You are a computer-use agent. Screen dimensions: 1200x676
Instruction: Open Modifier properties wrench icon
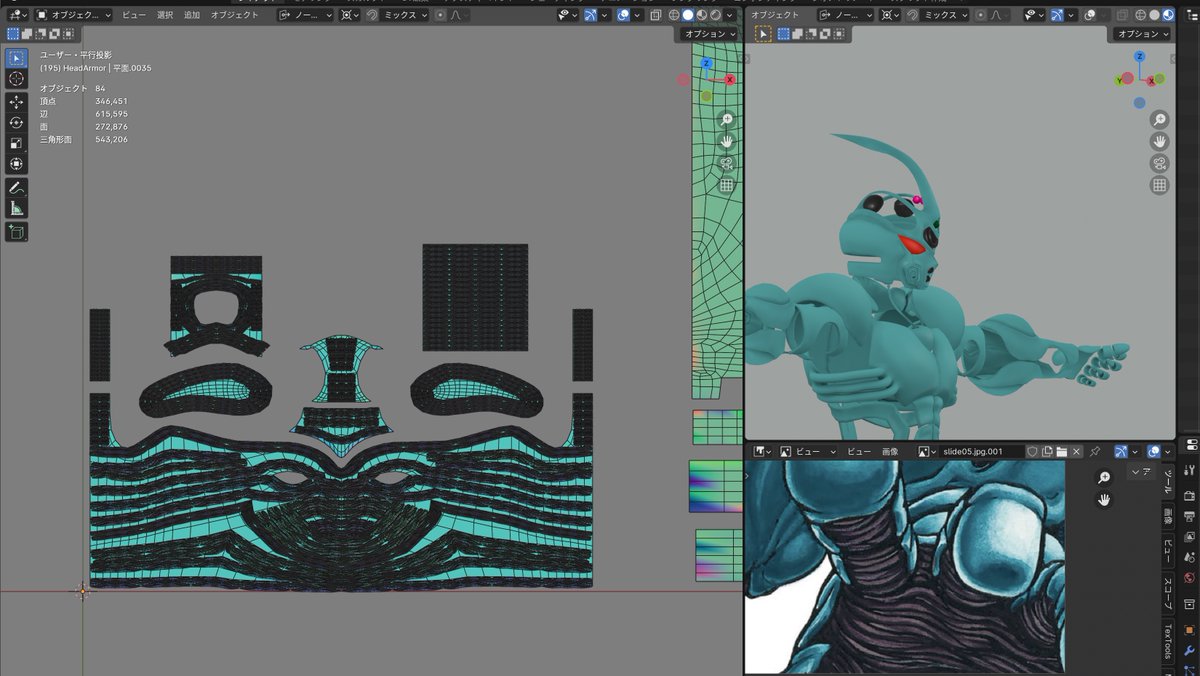[x=1189, y=651]
